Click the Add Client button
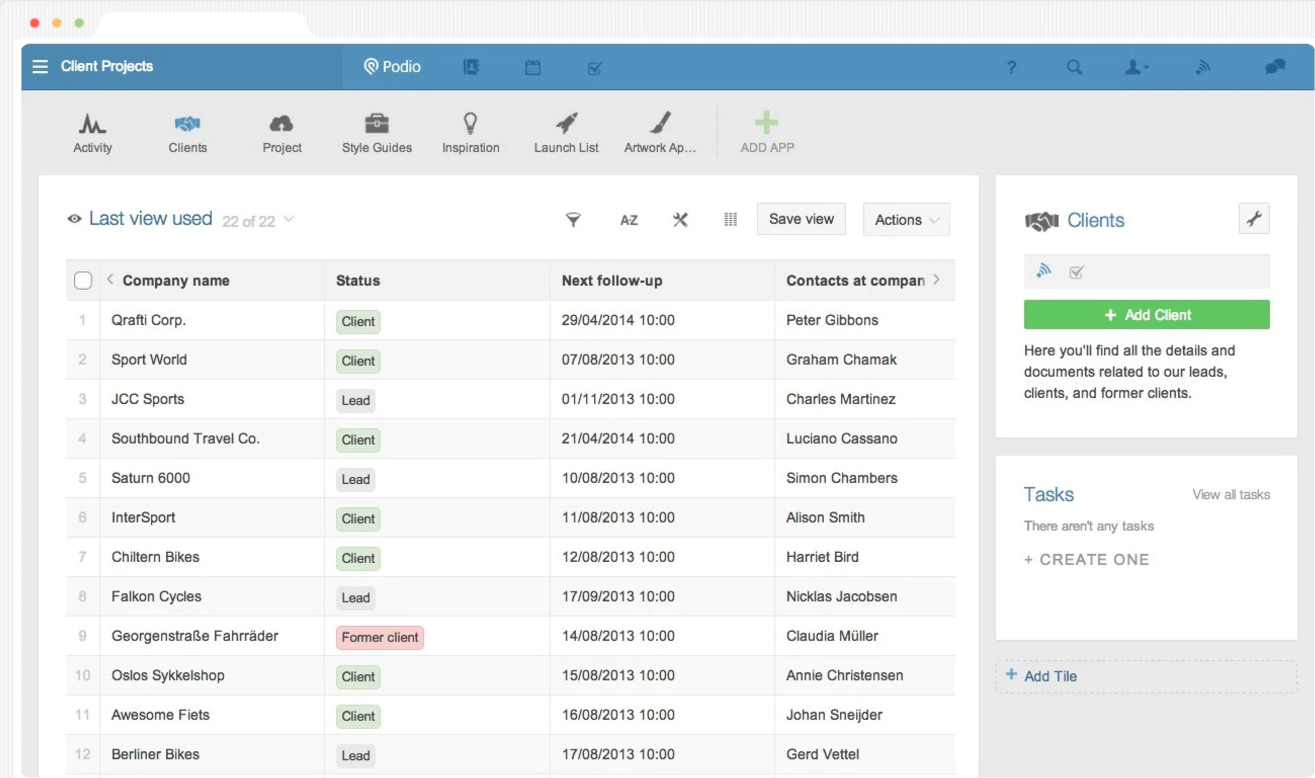 tap(1146, 314)
